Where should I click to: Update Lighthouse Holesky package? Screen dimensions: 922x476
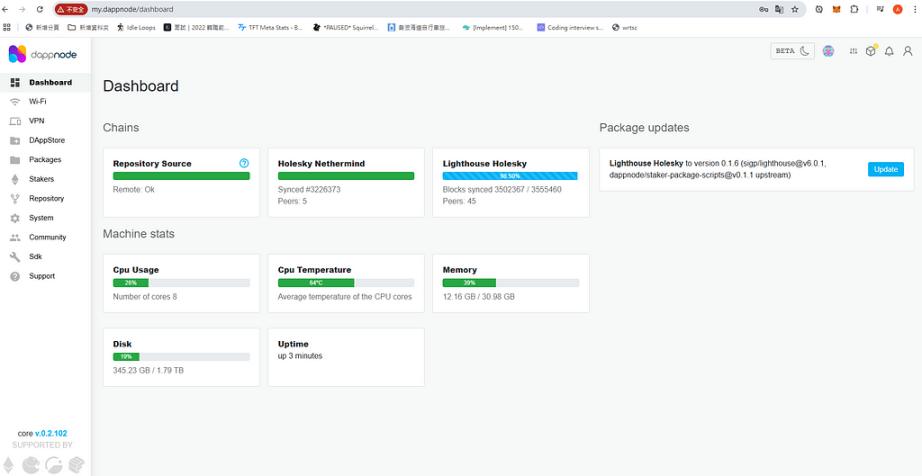(x=886, y=169)
